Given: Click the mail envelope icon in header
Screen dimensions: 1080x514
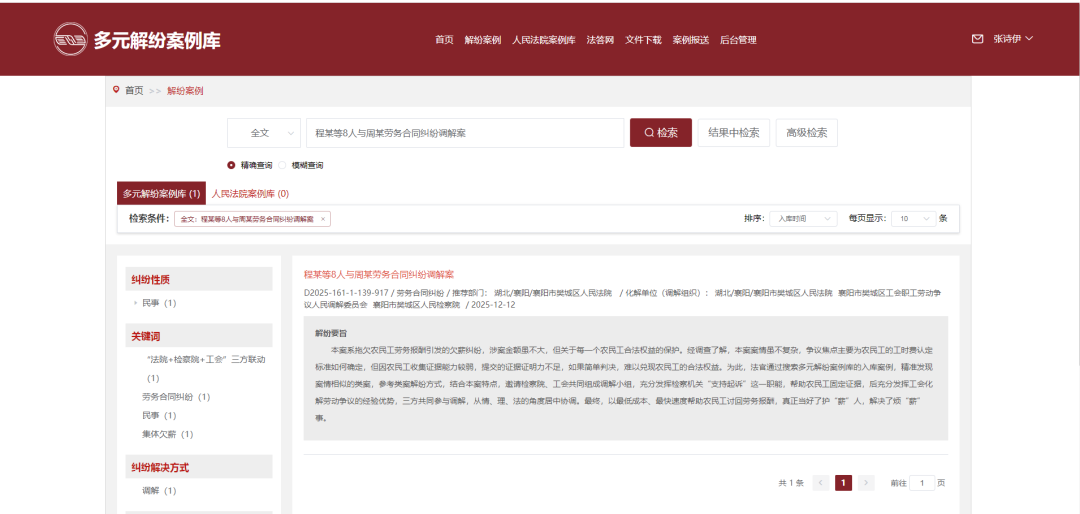Looking at the screenshot, I should coord(977,39).
